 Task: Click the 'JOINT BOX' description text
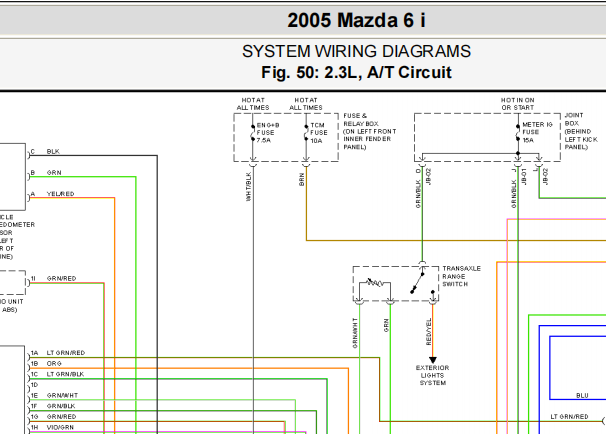point(581,131)
